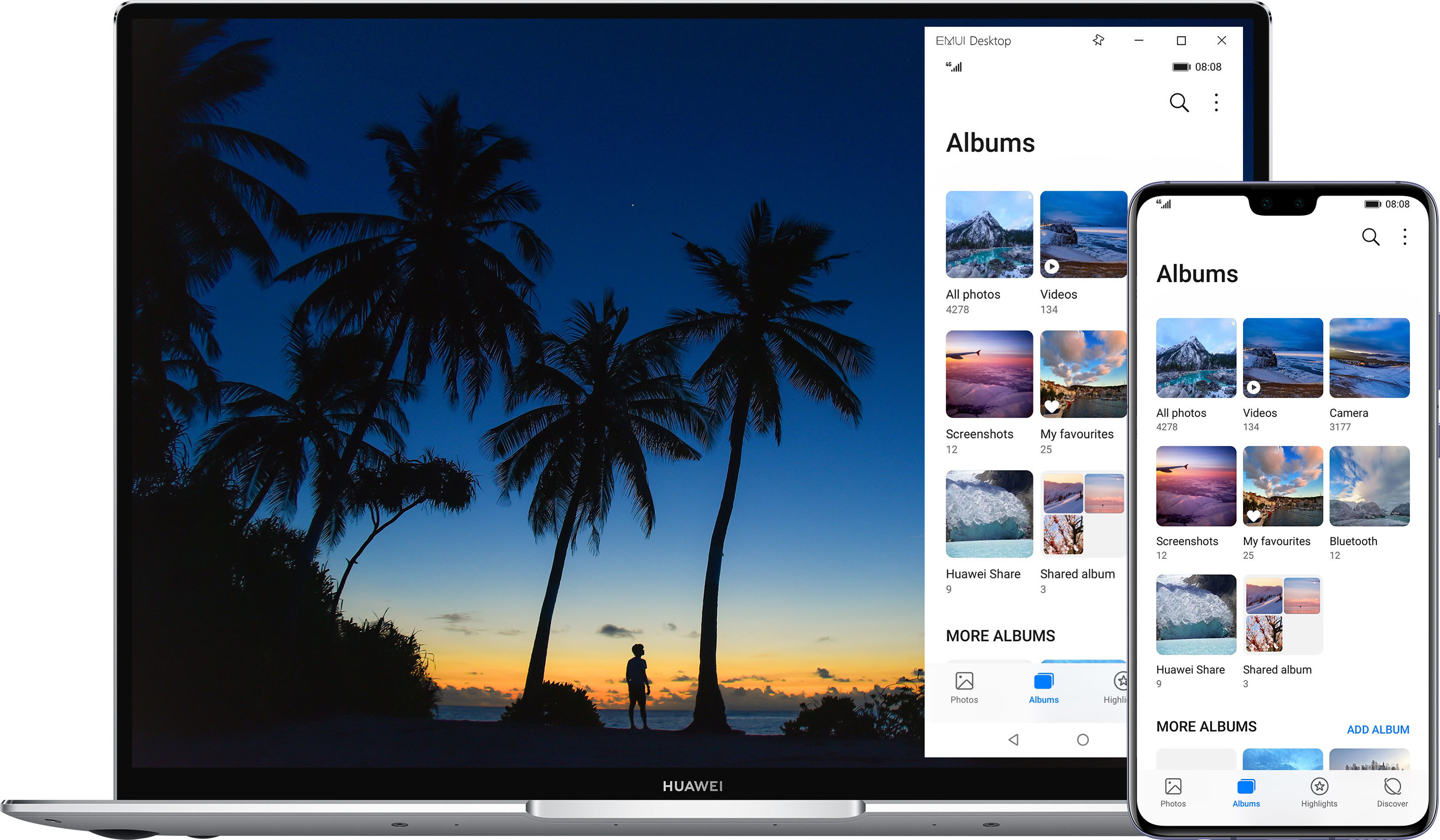Tap heart icon on EMUI Desktop My favourites thumbnail
1440x840 pixels.
click(1051, 406)
